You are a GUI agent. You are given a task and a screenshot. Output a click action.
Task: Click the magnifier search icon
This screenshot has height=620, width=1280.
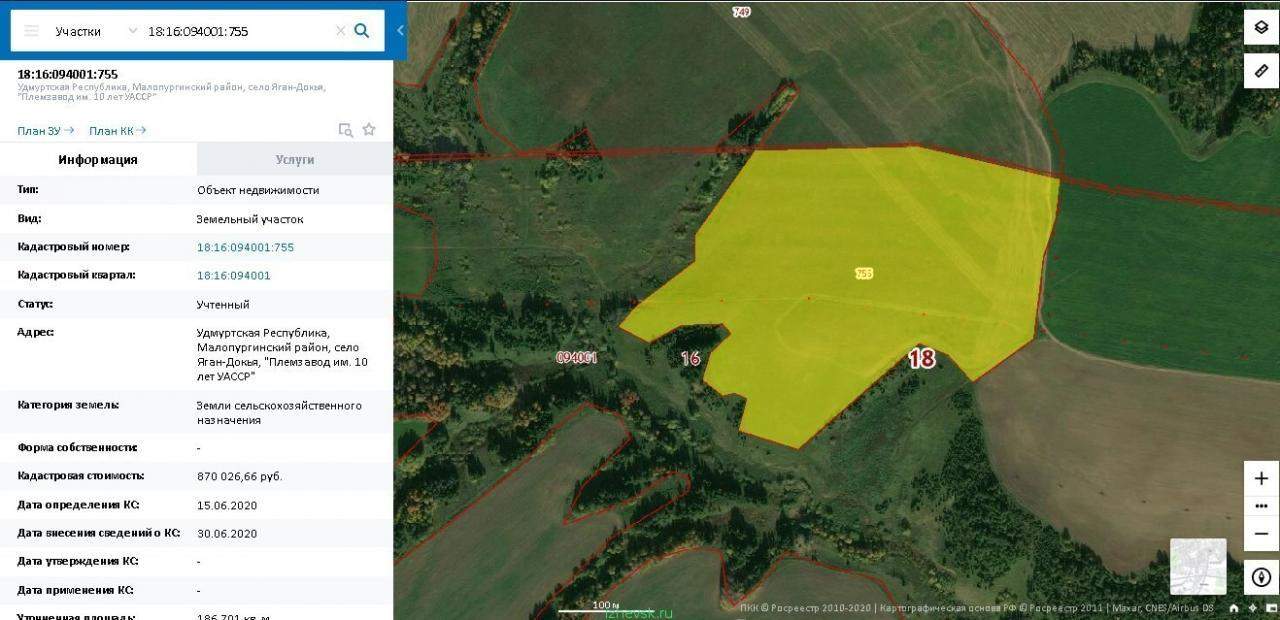tap(362, 31)
